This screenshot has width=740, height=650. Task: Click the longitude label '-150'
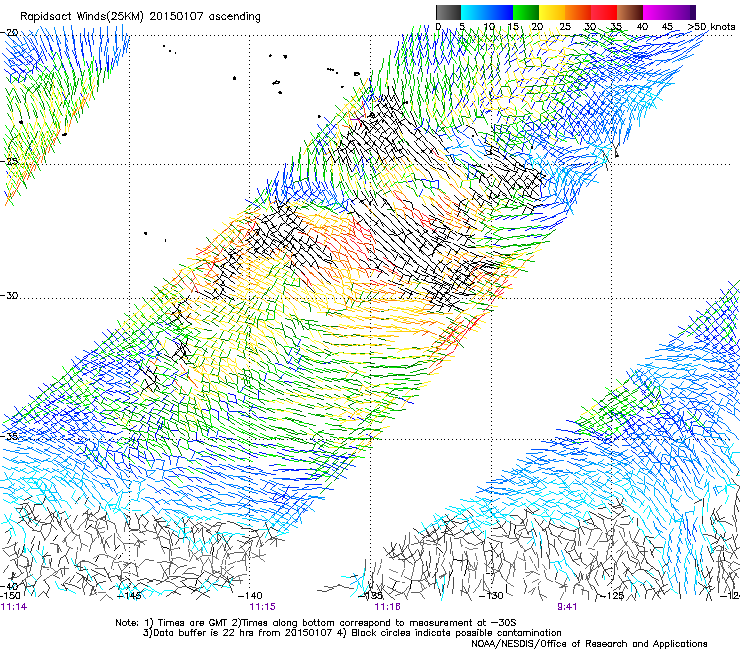(x=10, y=596)
